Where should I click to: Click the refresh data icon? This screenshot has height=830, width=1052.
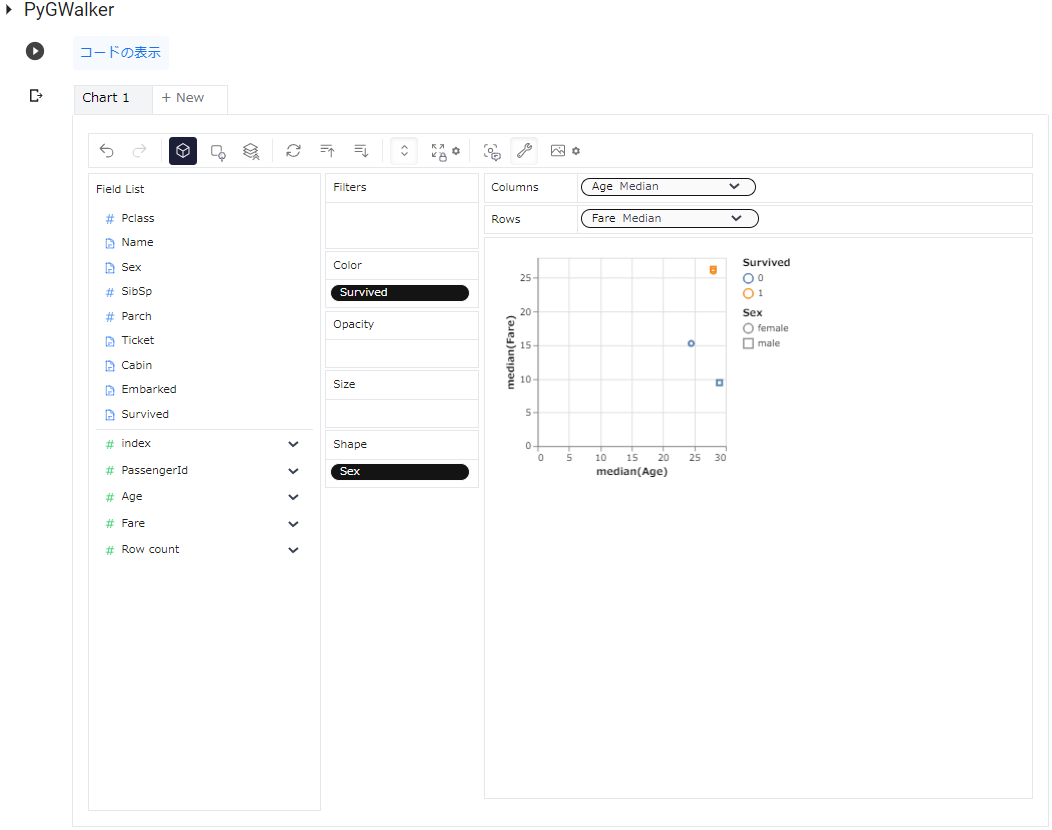(293, 150)
